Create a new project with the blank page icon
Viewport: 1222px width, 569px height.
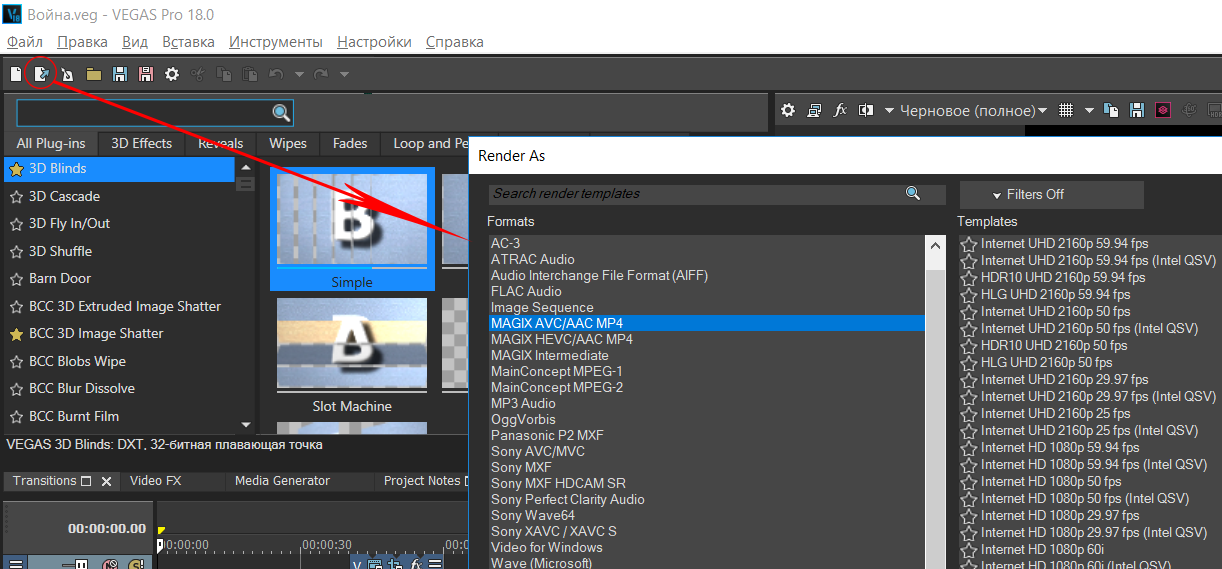tap(16, 74)
